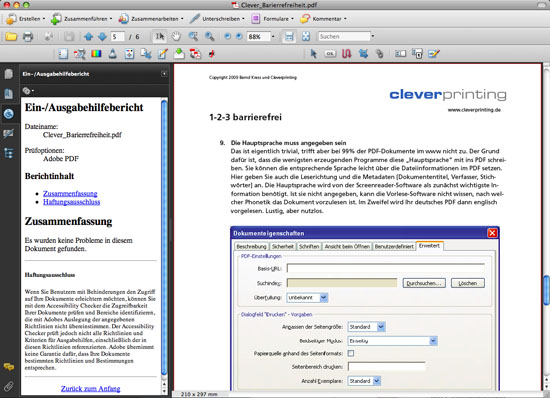Click the report panel vertical scrollbar
The width and height of the screenshot is (550, 398).
click(x=164, y=238)
